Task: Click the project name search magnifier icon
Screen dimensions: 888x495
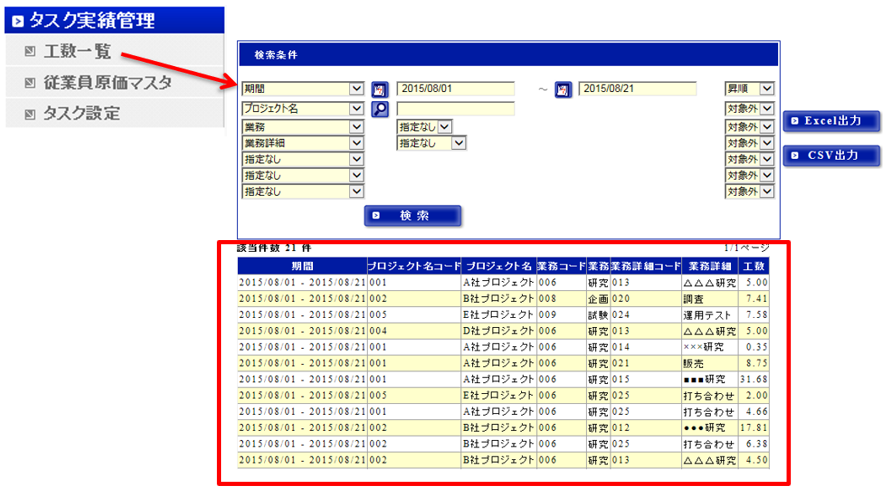Action: 379,109
